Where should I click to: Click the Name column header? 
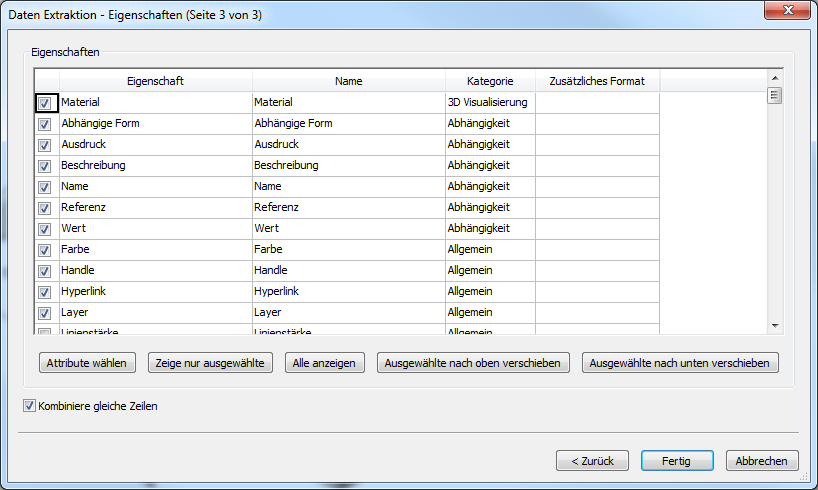[x=348, y=81]
